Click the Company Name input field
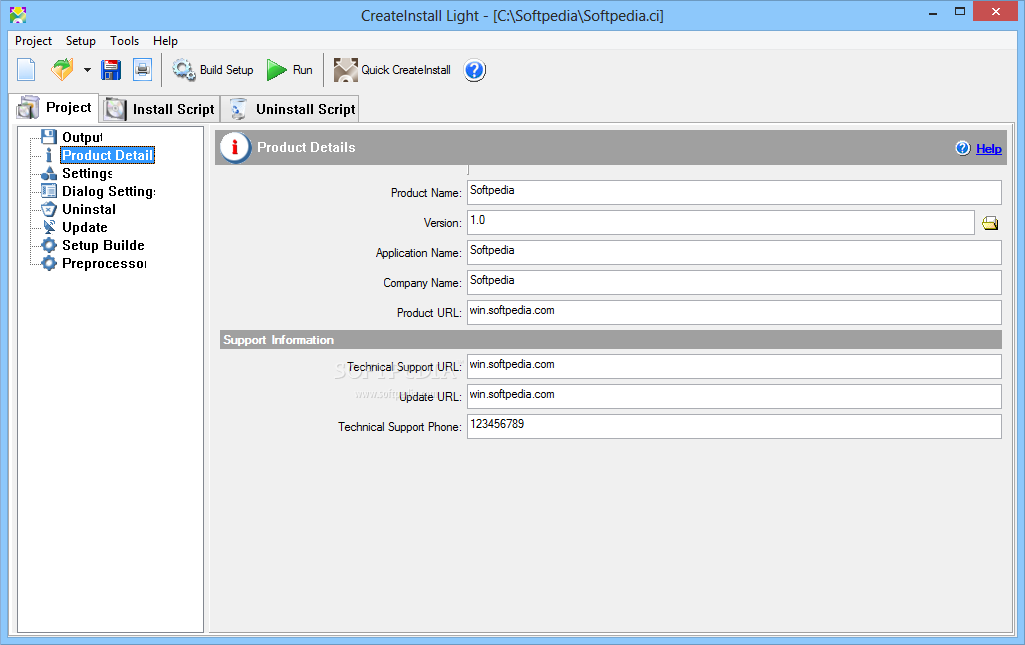Viewport: 1025px width, 645px height. [x=734, y=282]
